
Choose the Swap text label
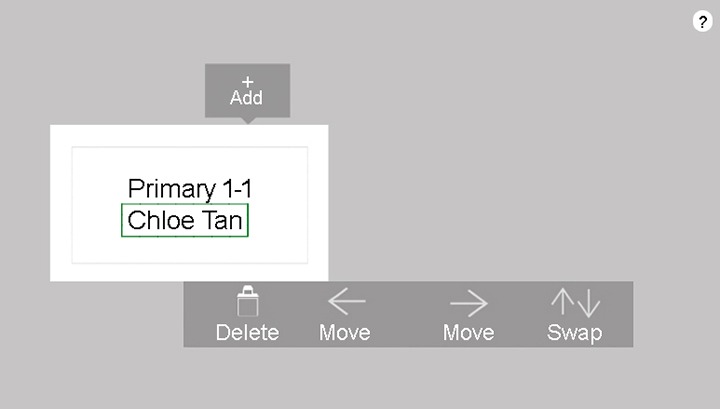click(x=574, y=333)
